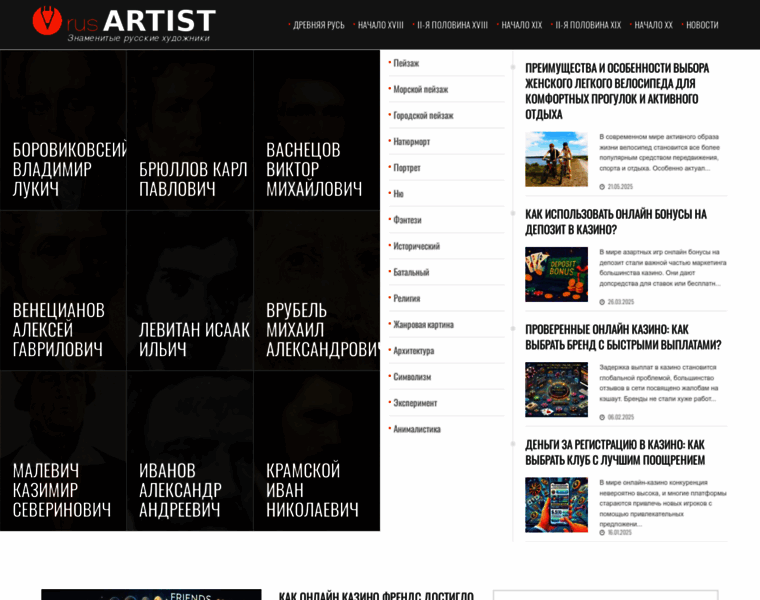Open the онлайн бонусы на депозит headline
The width and height of the screenshot is (760, 600).
click(616, 222)
